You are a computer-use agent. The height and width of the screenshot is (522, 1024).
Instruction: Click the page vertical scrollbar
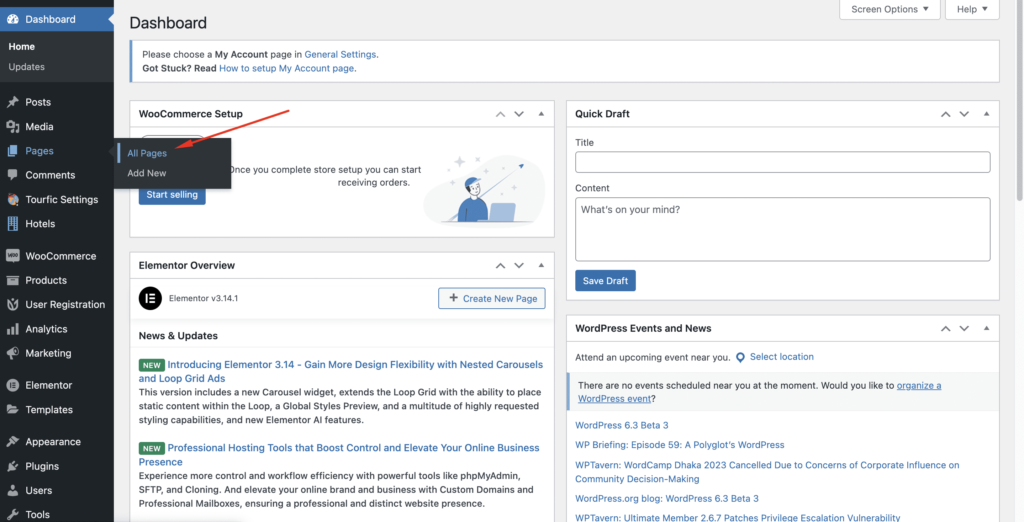(1019, 101)
